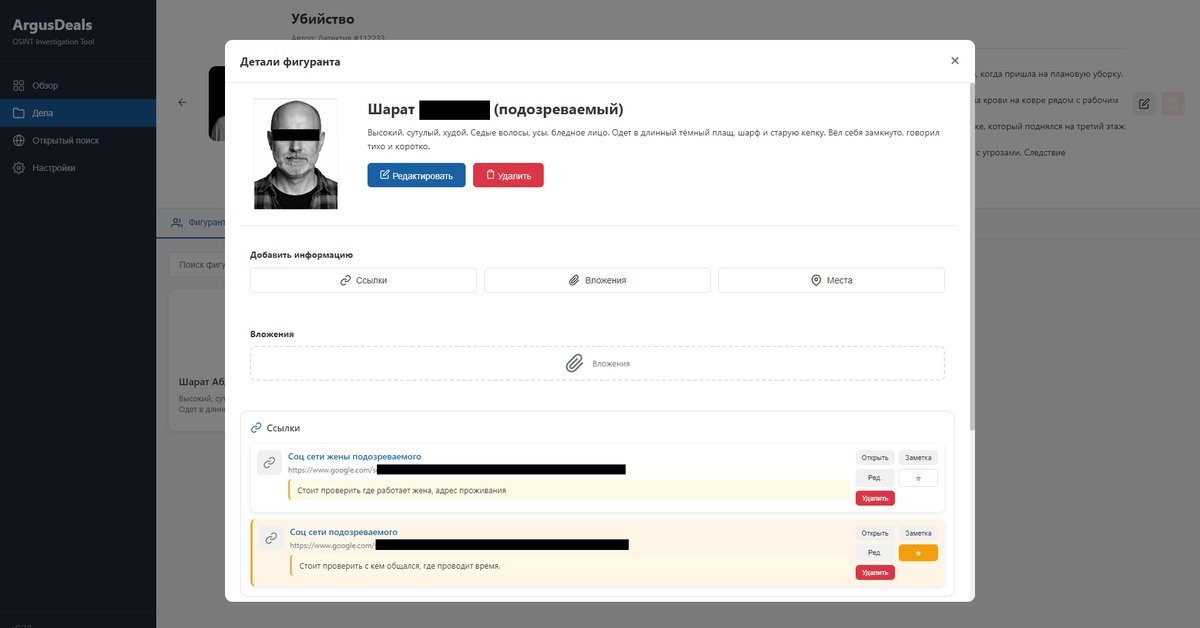The height and width of the screenshot is (628, 1200).
Task: Click the Вложения paperclip add button
Action: 597,280
